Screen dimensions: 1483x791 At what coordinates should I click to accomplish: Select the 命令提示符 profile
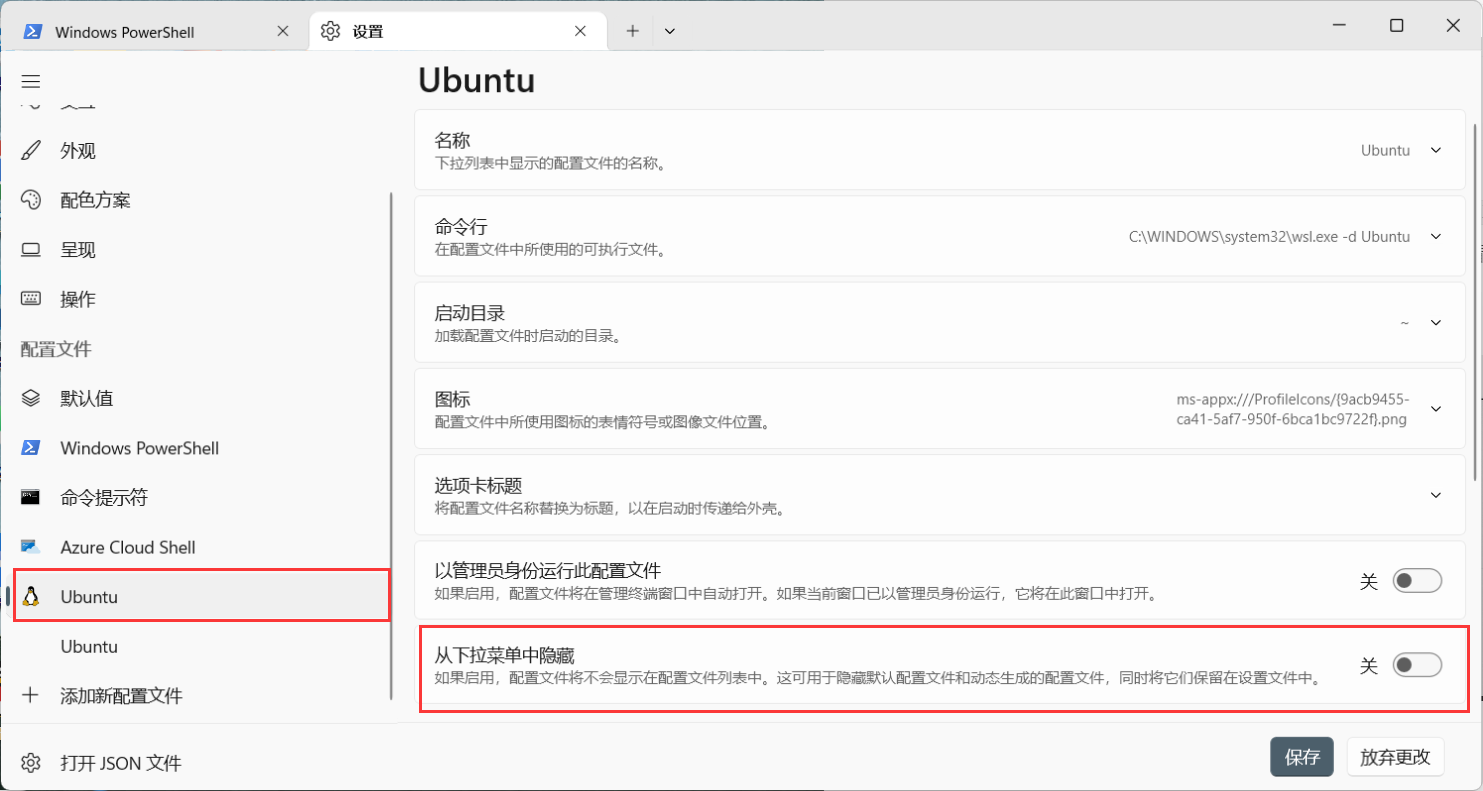point(200,497)
